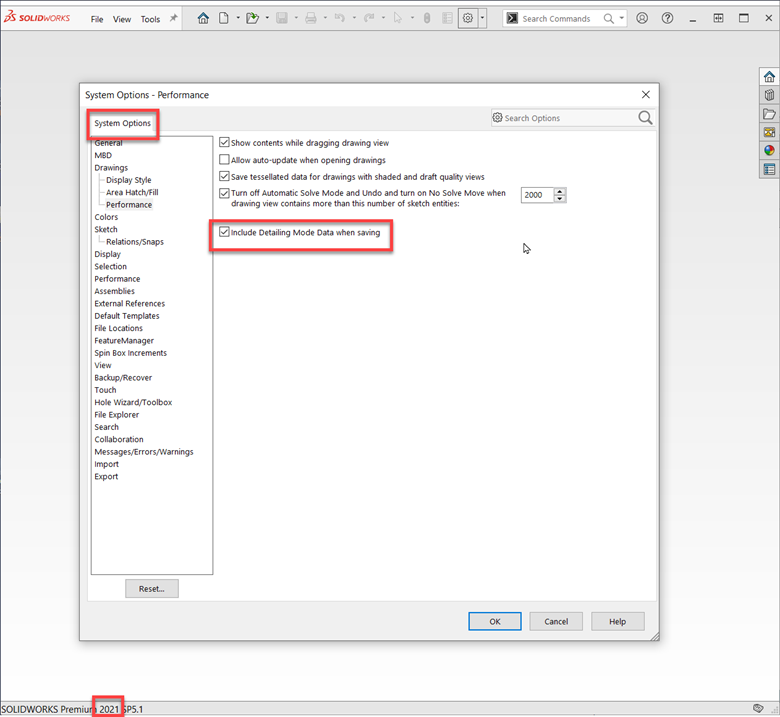Select the System Options tab
Screen dimensions: 780x717
coord(122,123)
